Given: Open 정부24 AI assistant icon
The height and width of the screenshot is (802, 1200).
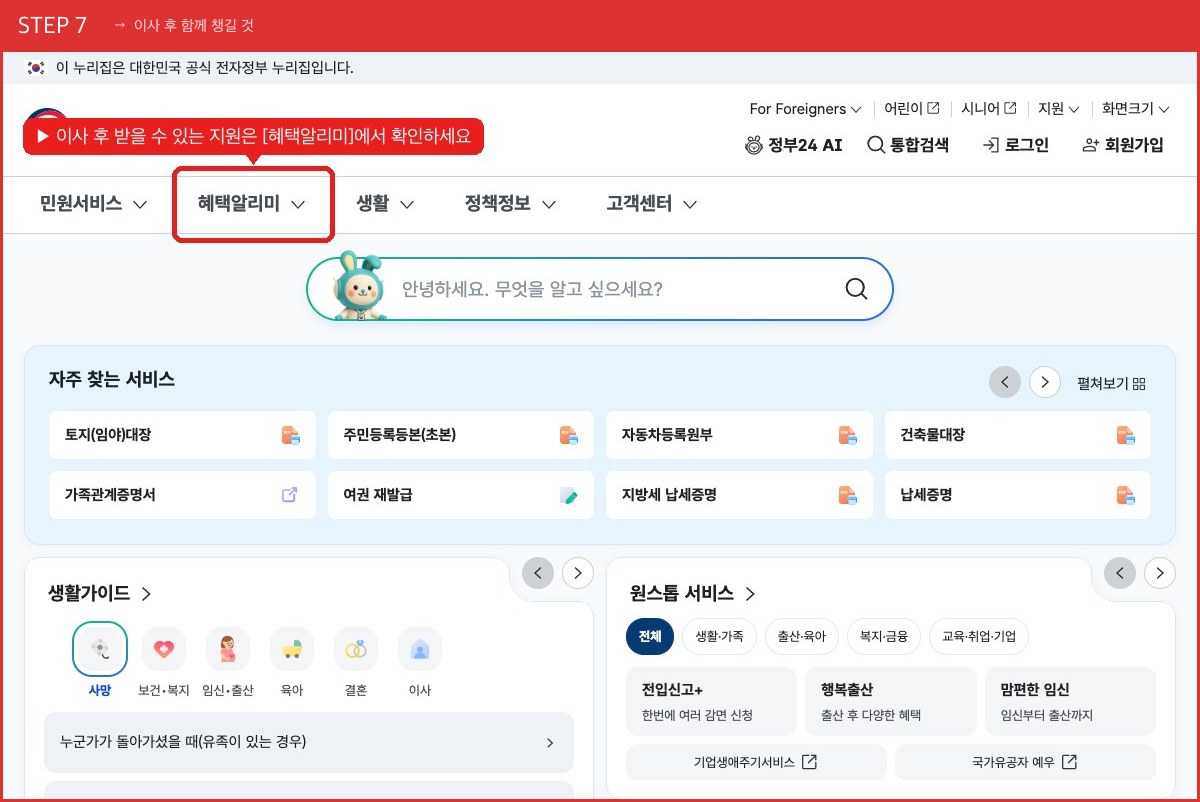Looking at the screenshot, I should click(x=754, y=145).
